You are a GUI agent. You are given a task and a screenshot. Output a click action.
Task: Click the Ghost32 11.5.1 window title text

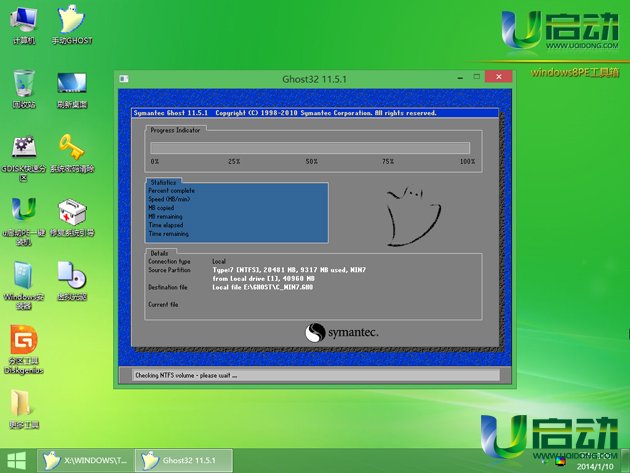[314, 79]
